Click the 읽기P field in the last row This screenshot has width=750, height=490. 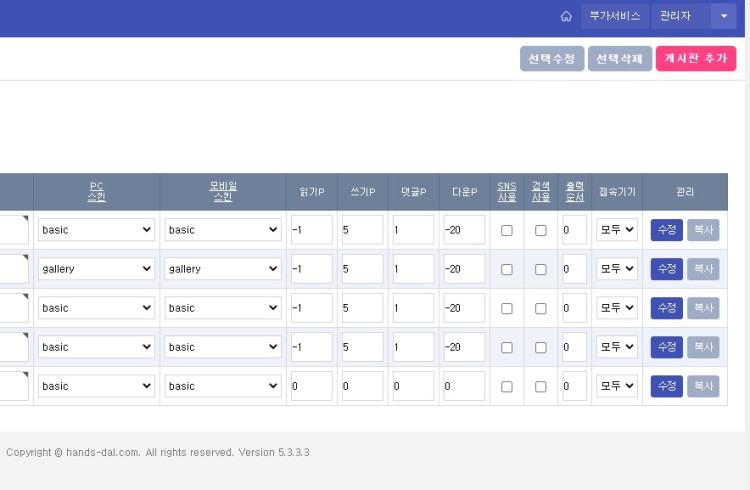(x=311, y=386)
